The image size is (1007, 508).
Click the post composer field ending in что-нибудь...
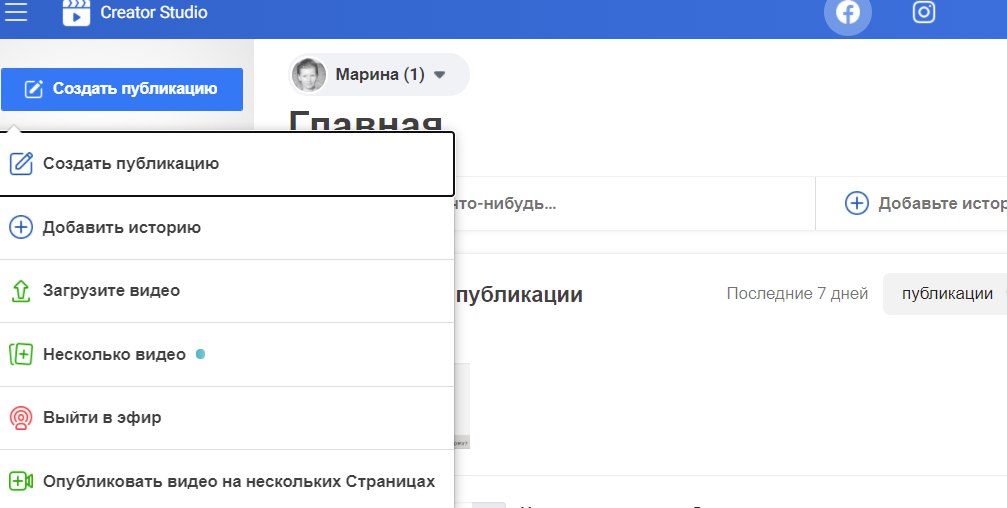click(635, 204)
